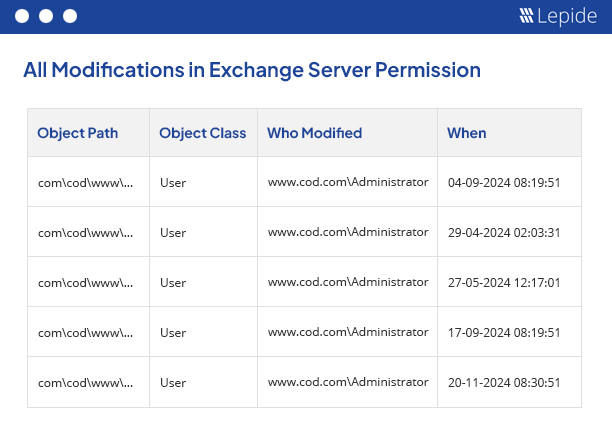Click Administrator entry in the 27-05-2024 row

point(348,282)
